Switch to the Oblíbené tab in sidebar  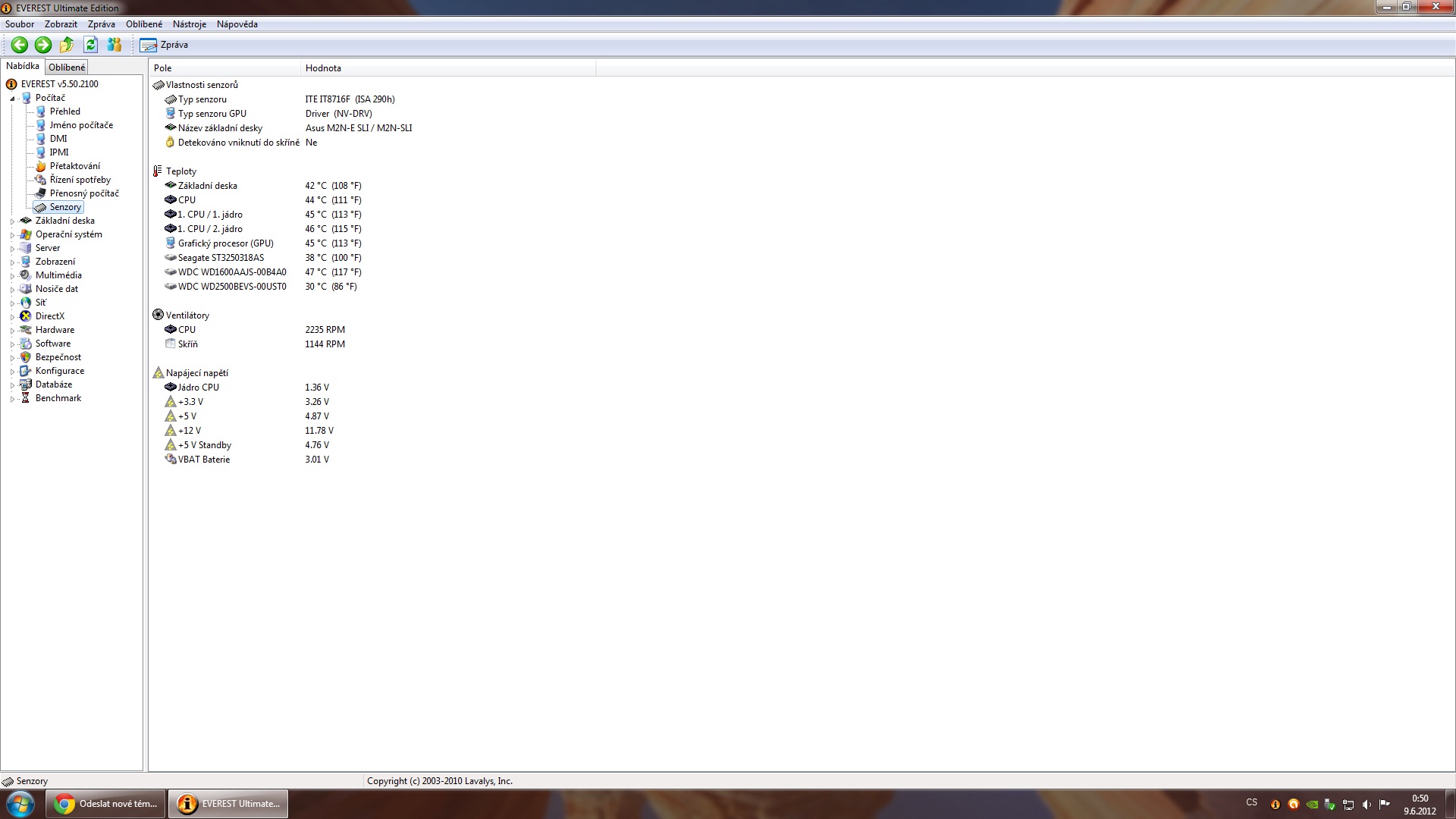point(67,67)
